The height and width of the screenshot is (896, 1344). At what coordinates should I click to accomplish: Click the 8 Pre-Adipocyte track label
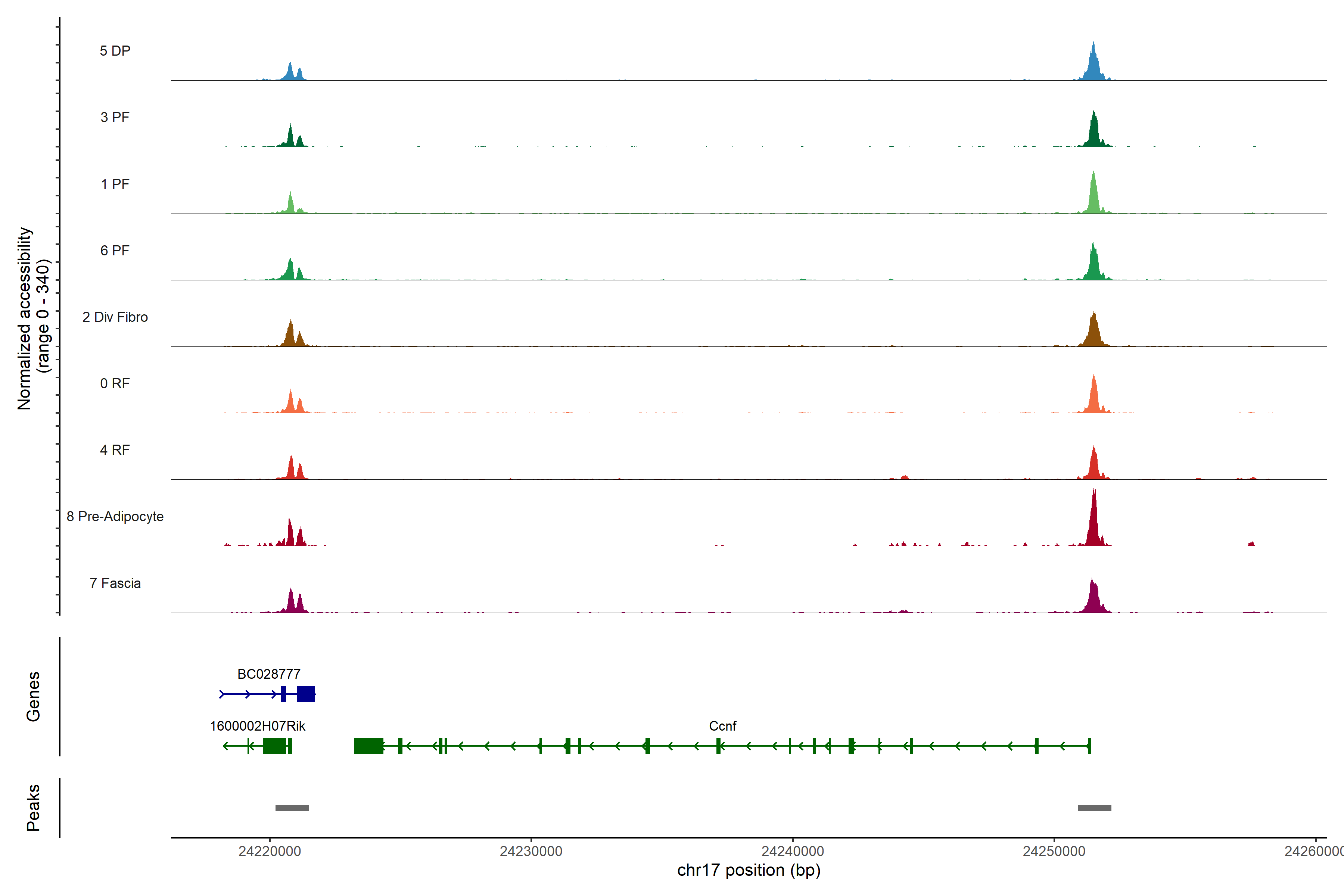pyautogui.click(x=115, y=517)
